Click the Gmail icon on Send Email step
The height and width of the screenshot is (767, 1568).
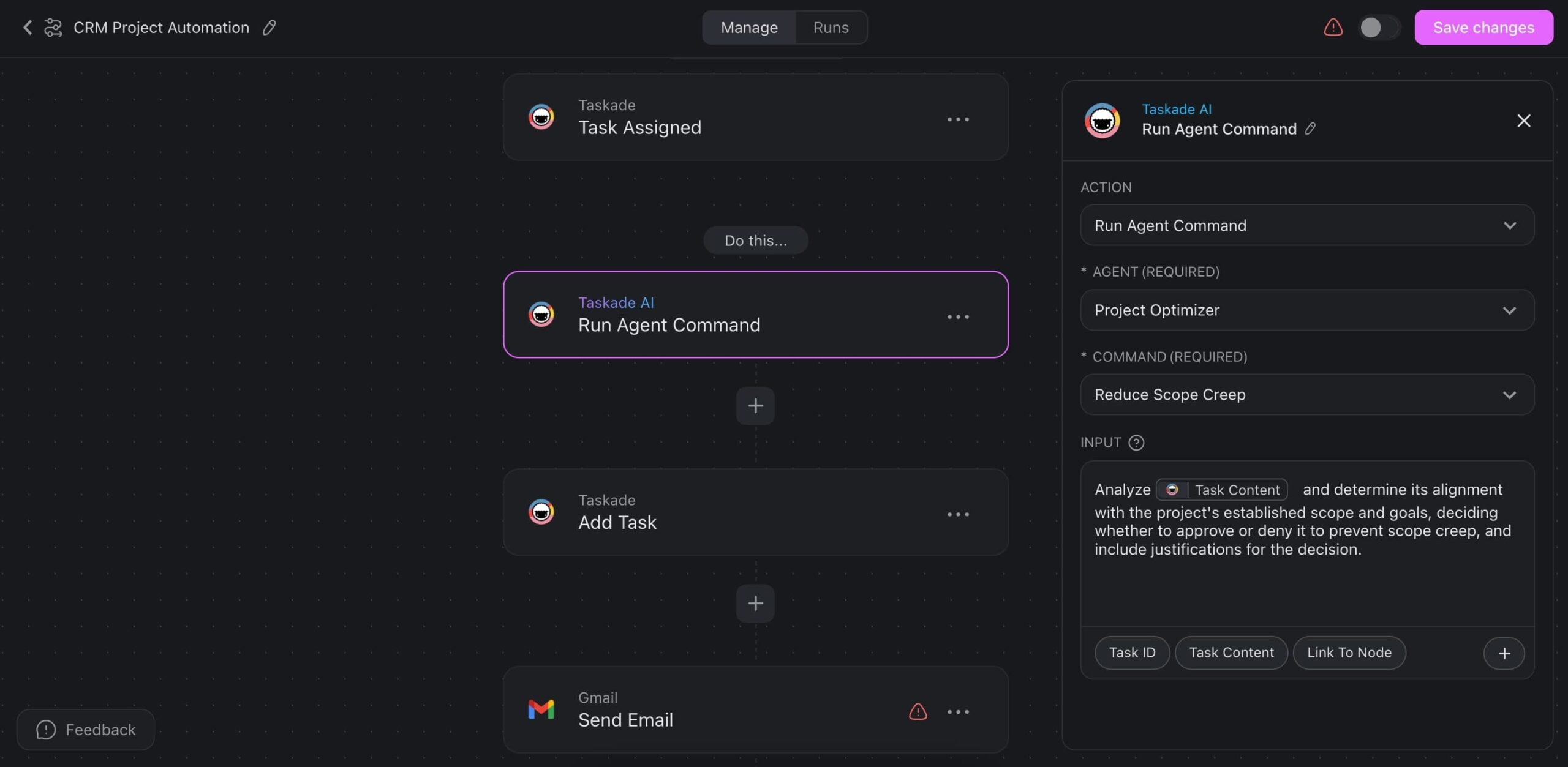540,709
